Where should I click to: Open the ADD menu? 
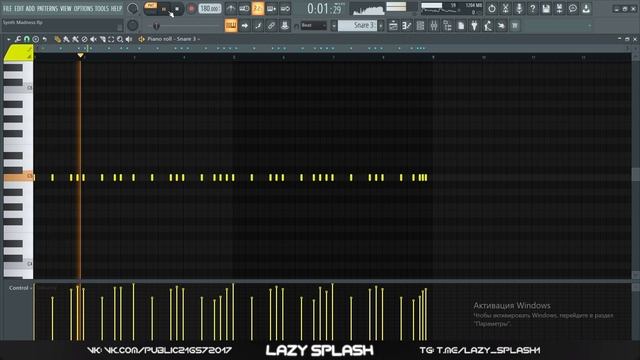pos(30,9)
